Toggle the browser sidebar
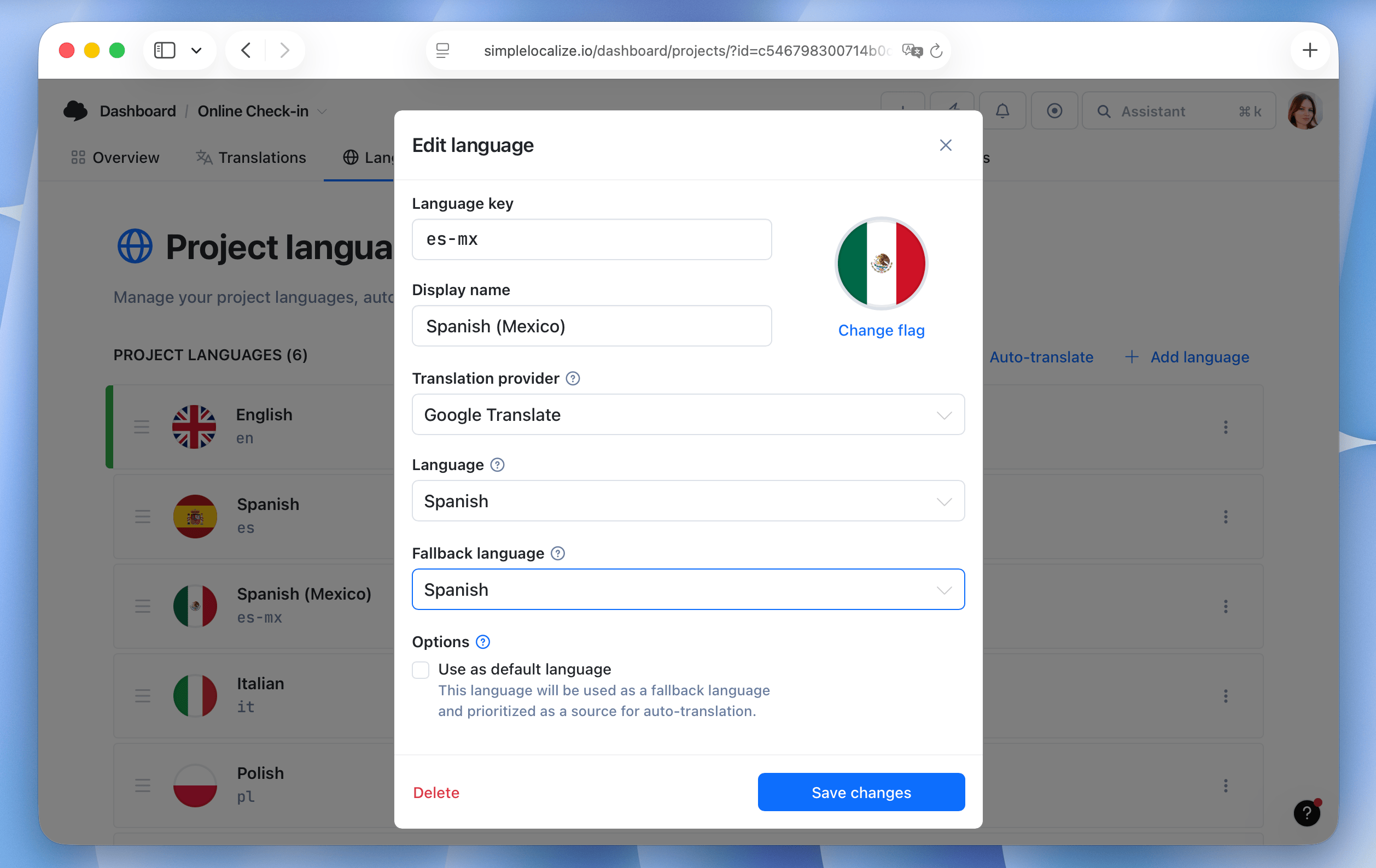 [165, 50]
